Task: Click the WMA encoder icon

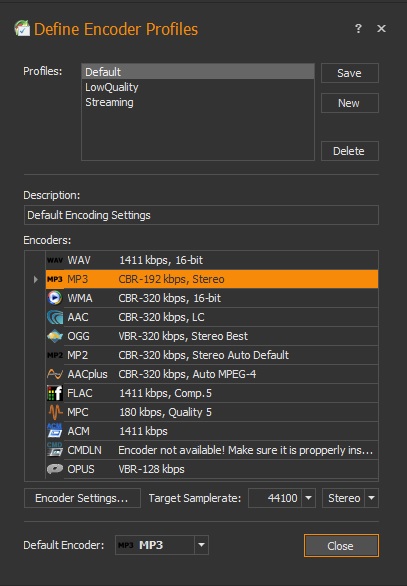Action: pos(55,298)
